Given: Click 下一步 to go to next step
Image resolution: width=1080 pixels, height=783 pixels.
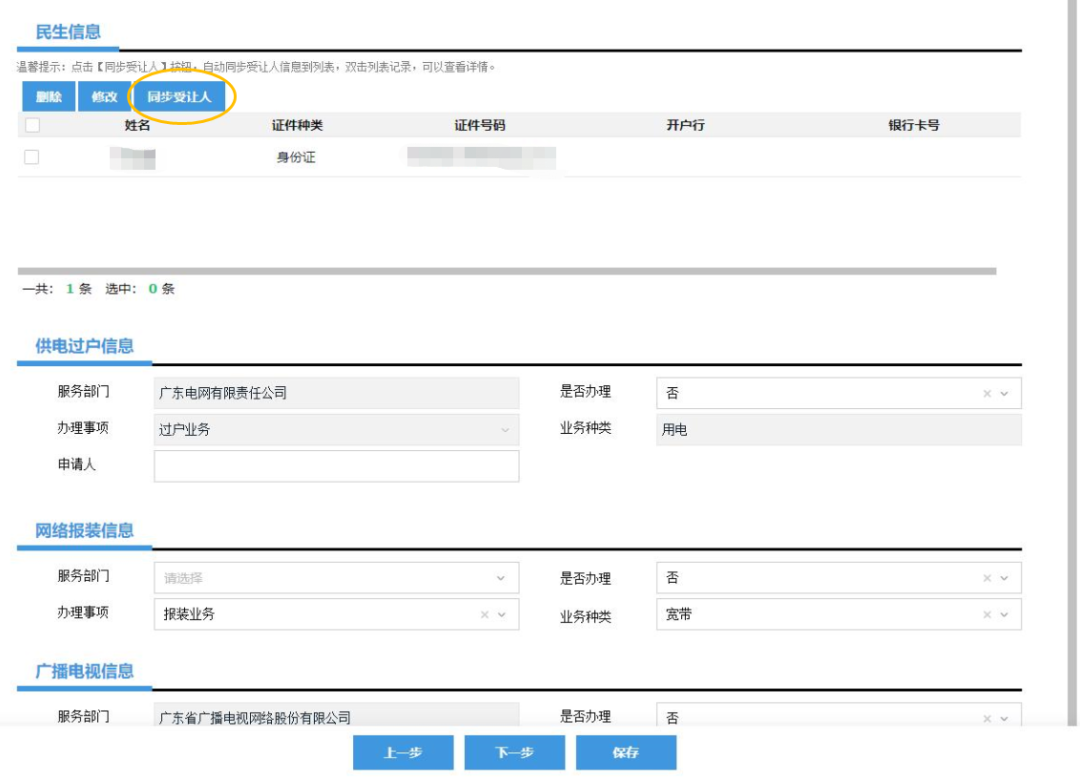Looking at the screenshot, I should 515,753.
